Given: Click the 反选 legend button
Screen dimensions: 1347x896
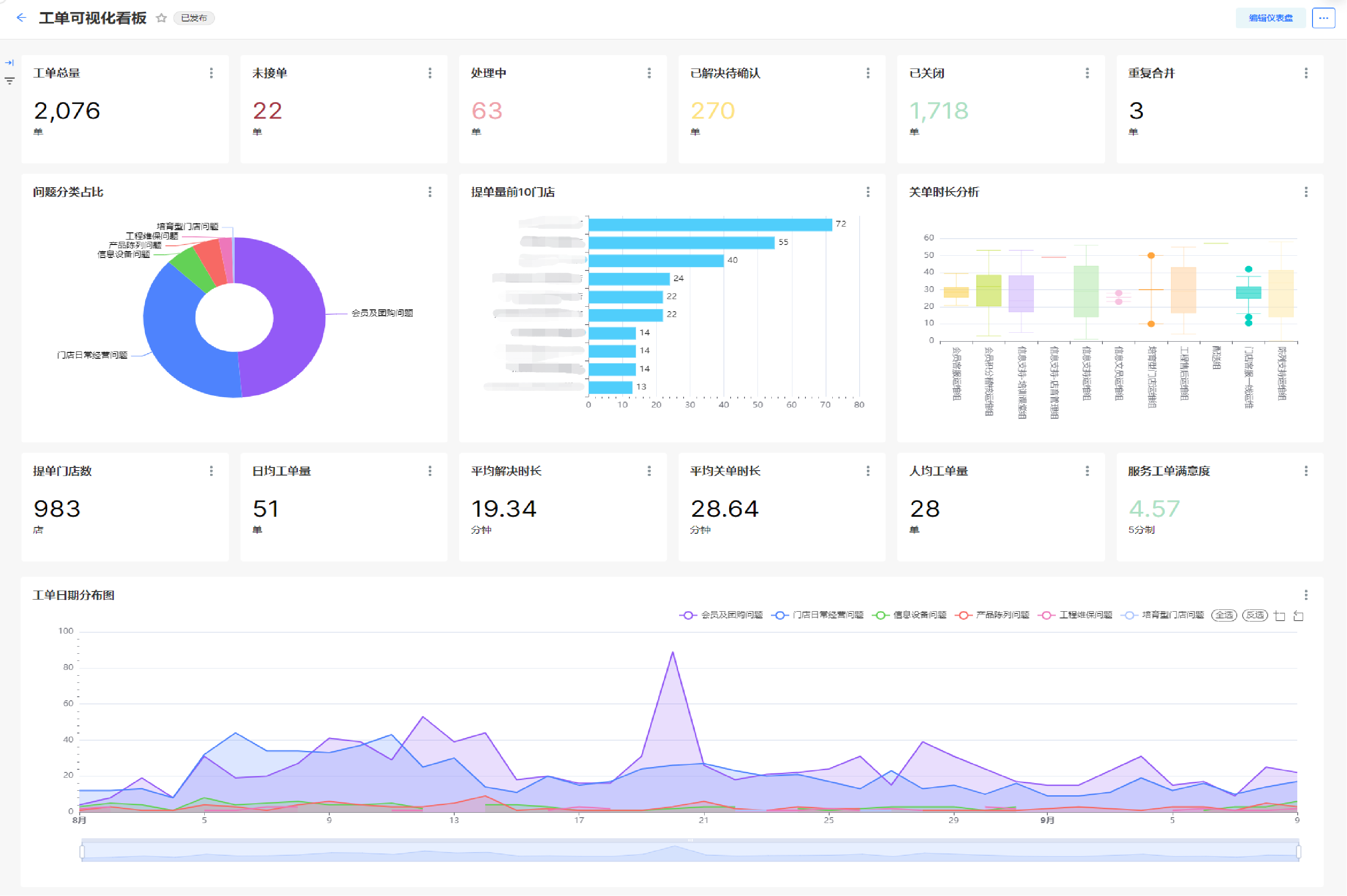Looking at the screenshot, I should [1254, 615].
